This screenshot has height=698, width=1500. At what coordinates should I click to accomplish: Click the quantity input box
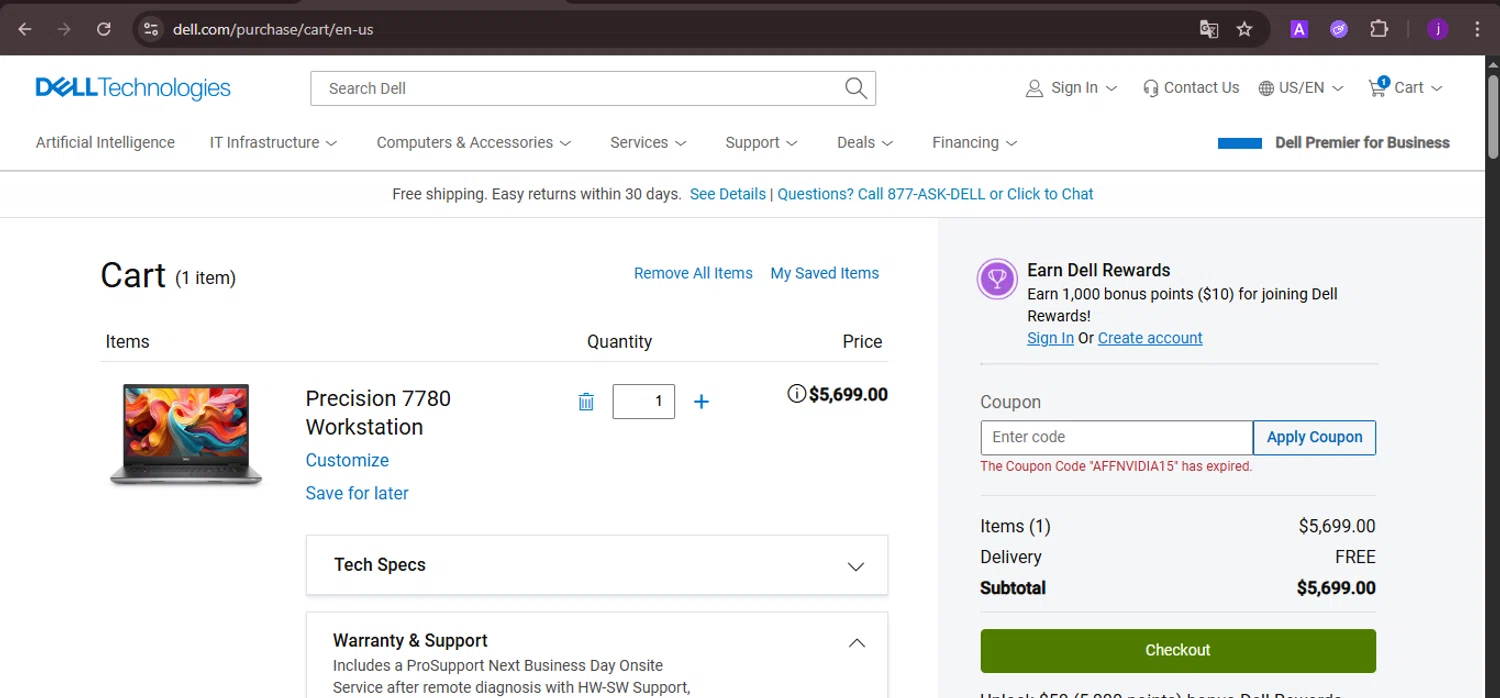(643, 401)
